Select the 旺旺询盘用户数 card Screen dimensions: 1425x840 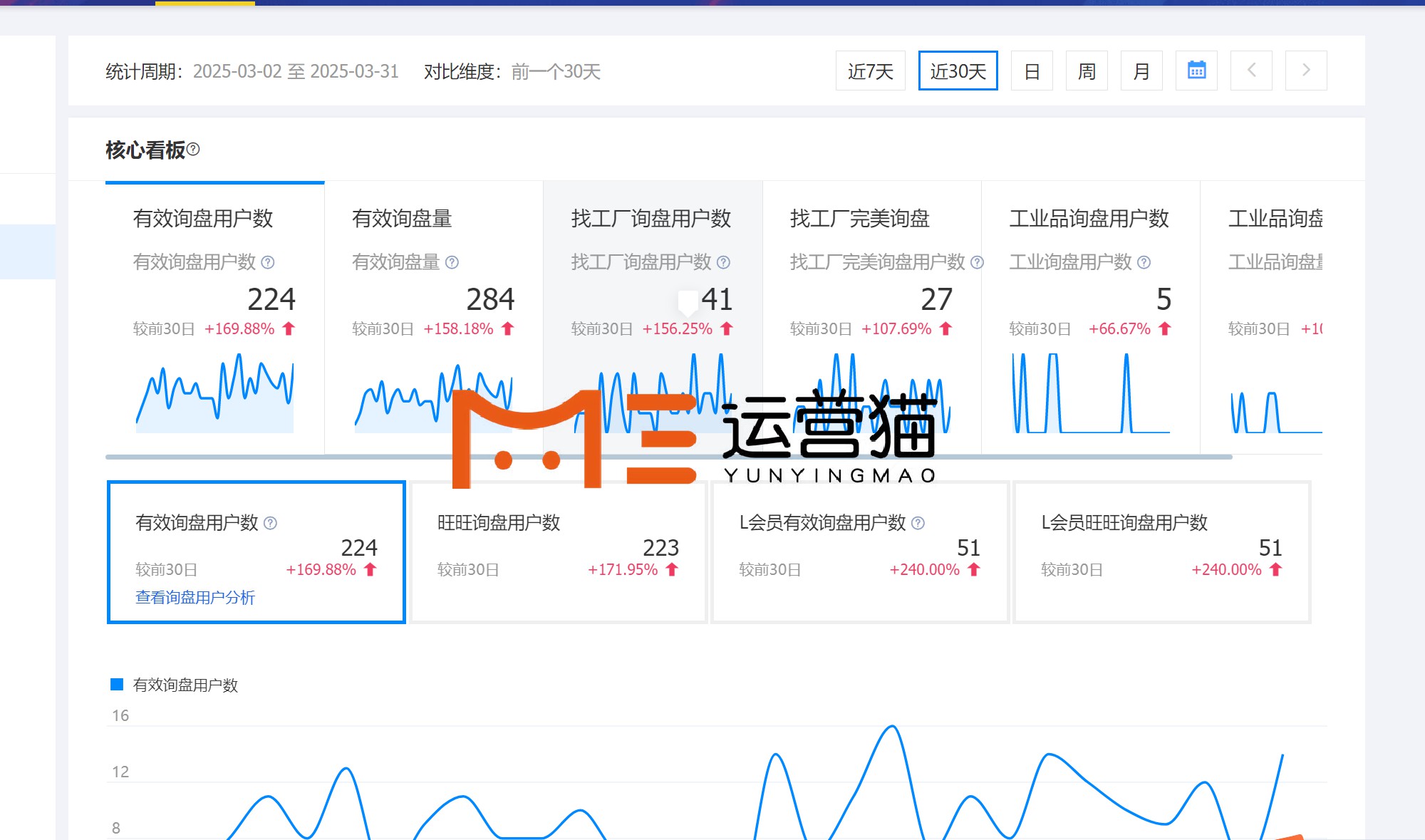(559, 552)
